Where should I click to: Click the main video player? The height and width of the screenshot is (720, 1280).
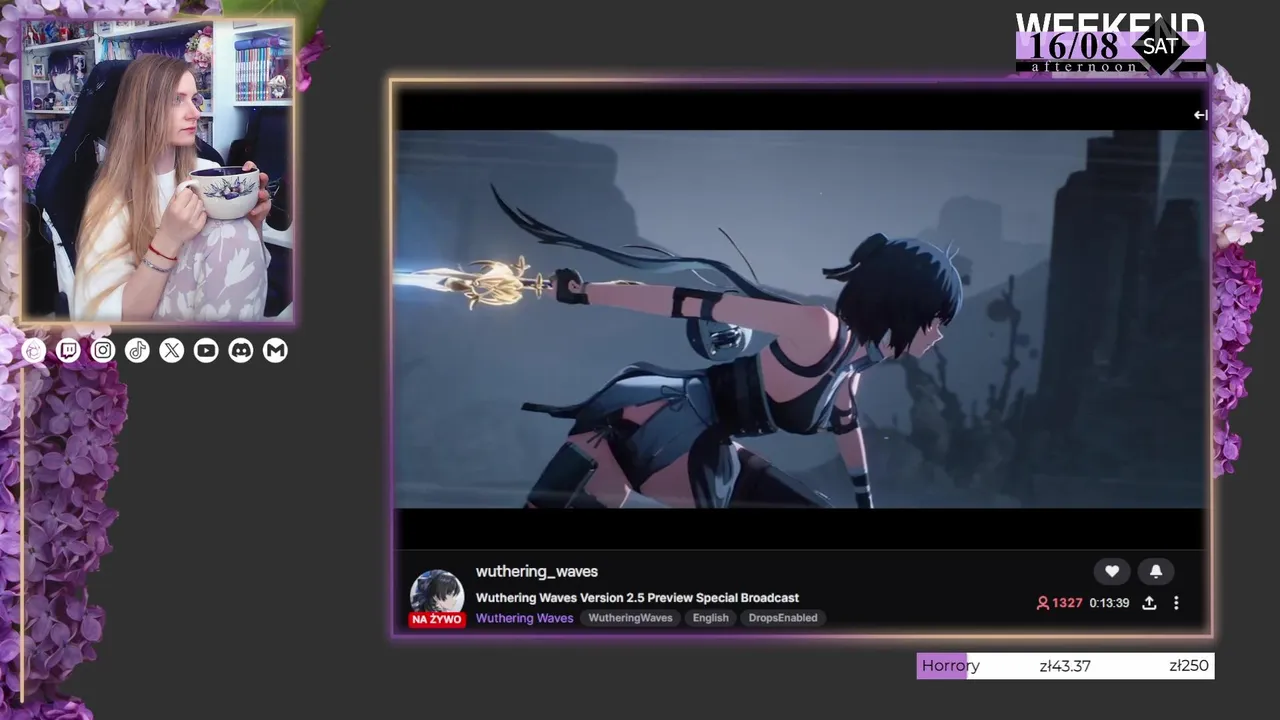(x=801, y=320)
